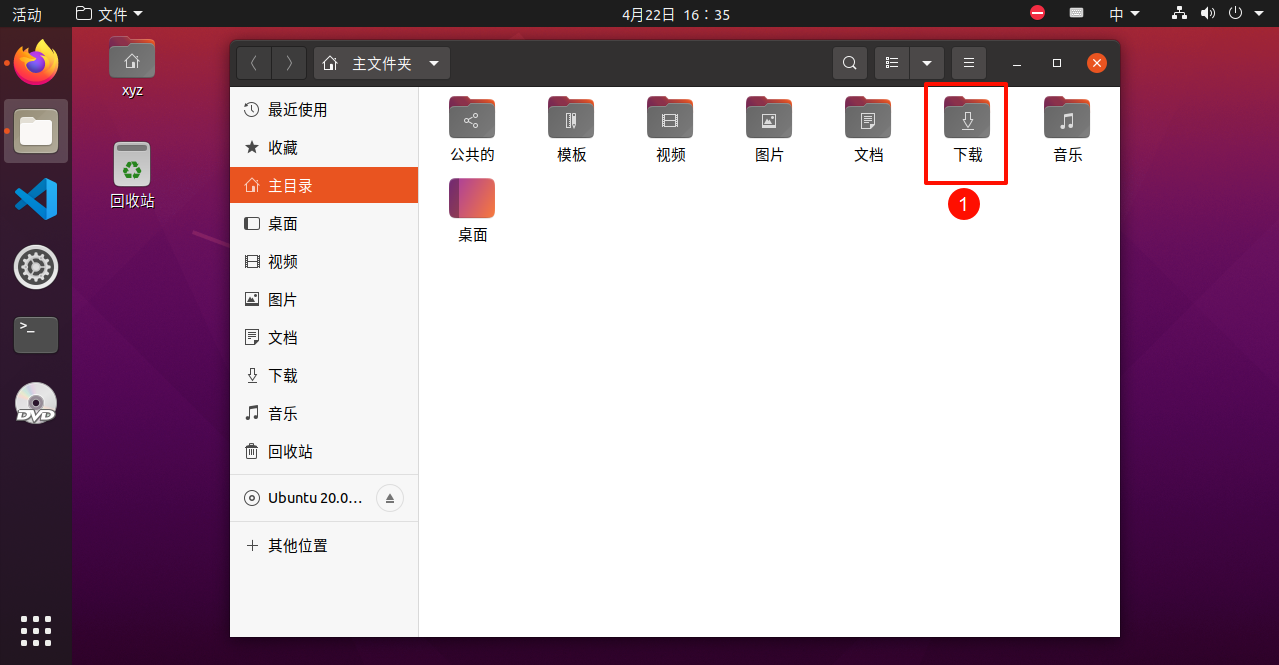Select 收藏 in sidebar
The width and height of the screenshot is (1279, 665).
324,148
